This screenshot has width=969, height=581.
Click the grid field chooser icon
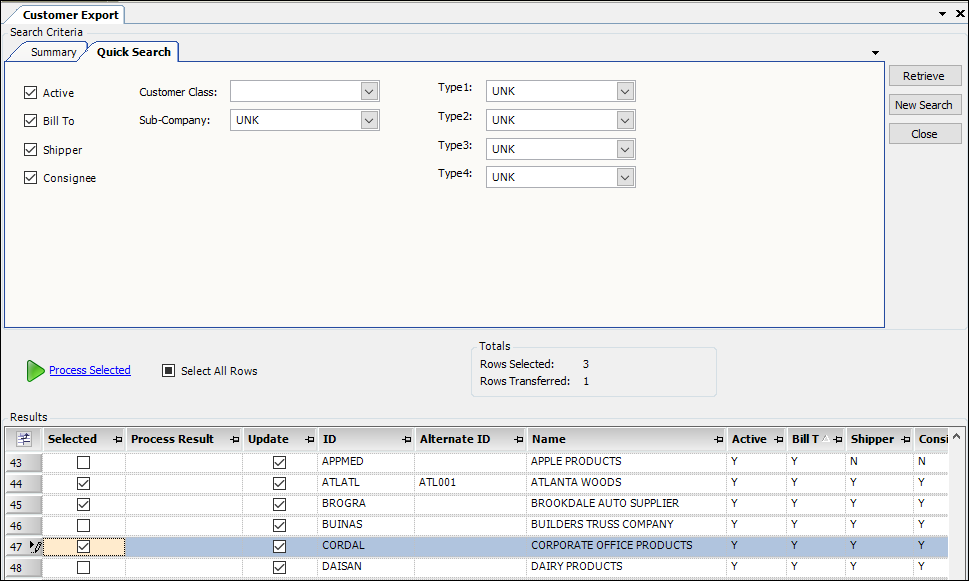[x=24, y=439]
